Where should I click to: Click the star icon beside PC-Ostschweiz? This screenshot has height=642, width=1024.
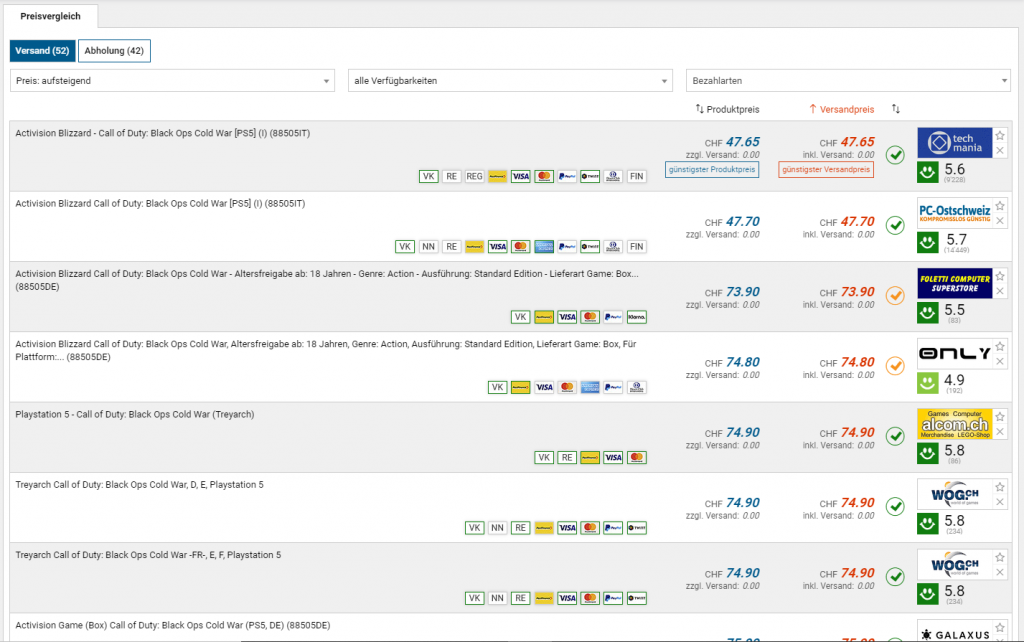pos(1000,205)
